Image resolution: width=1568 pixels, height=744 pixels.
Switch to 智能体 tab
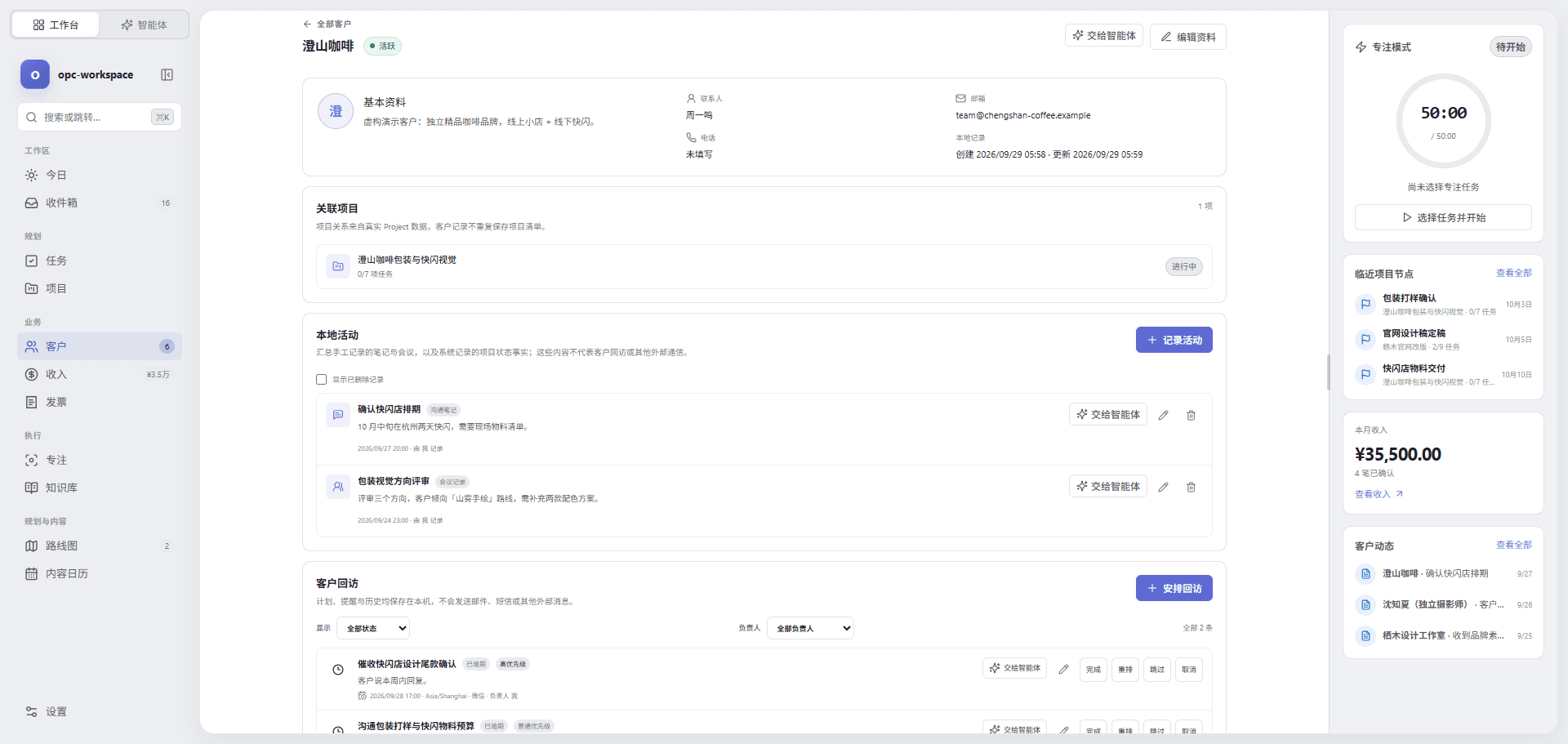[x=144, y=25]
